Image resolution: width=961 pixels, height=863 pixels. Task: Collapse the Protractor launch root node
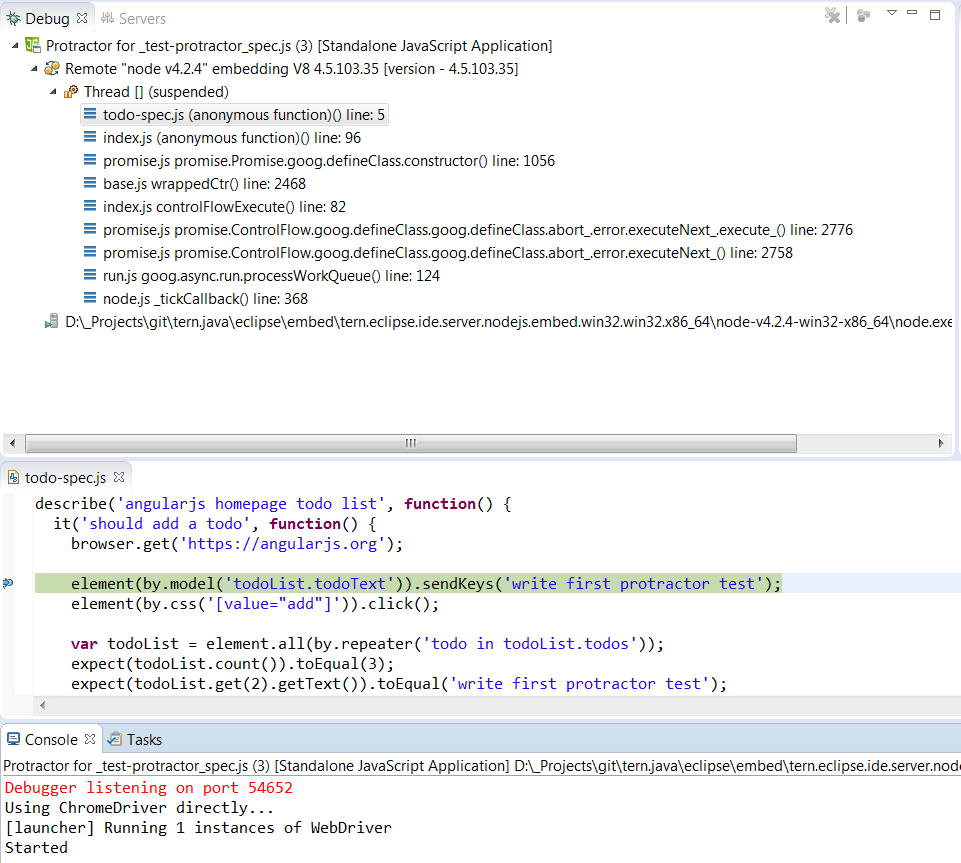[x=16, y=45]
